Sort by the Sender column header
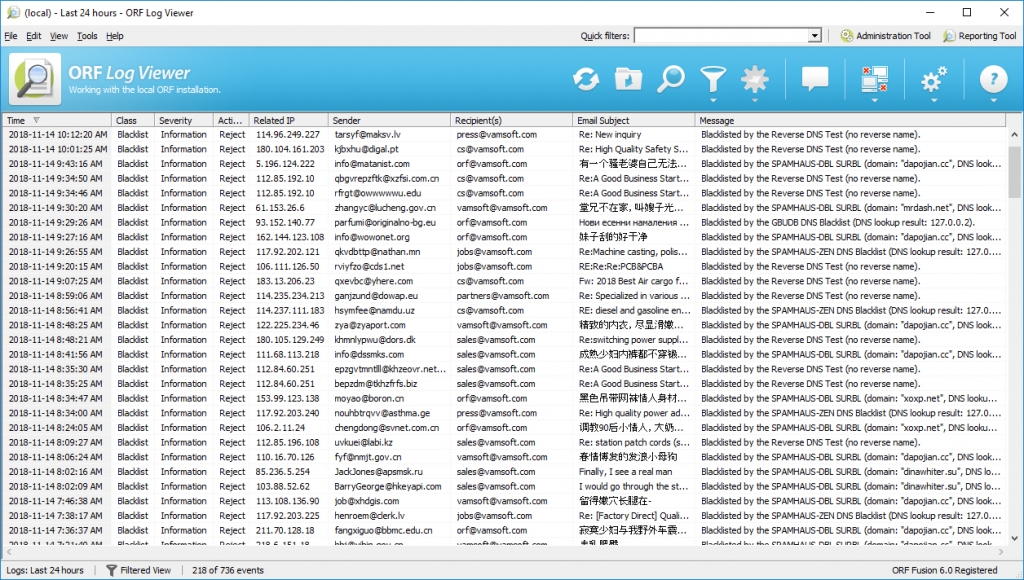 tap(390, 120)
